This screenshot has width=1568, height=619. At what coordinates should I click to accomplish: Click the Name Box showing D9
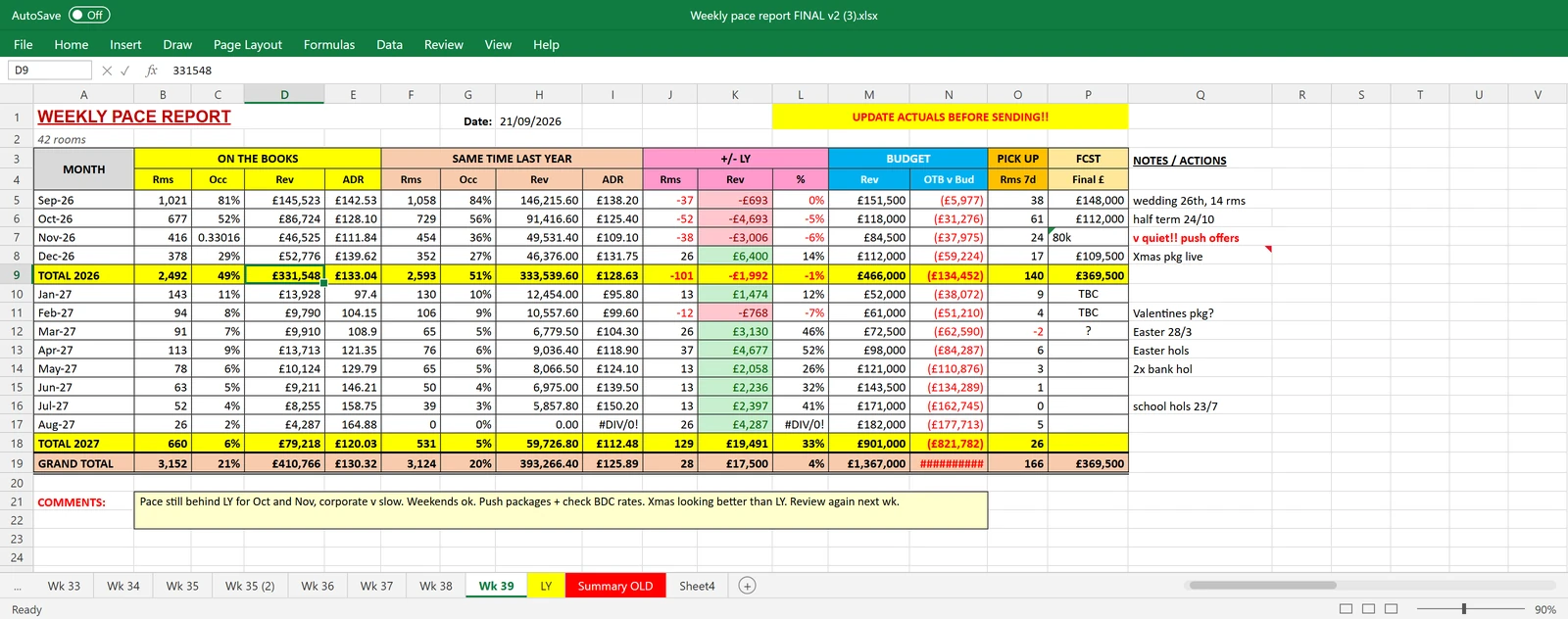point(50,71)
